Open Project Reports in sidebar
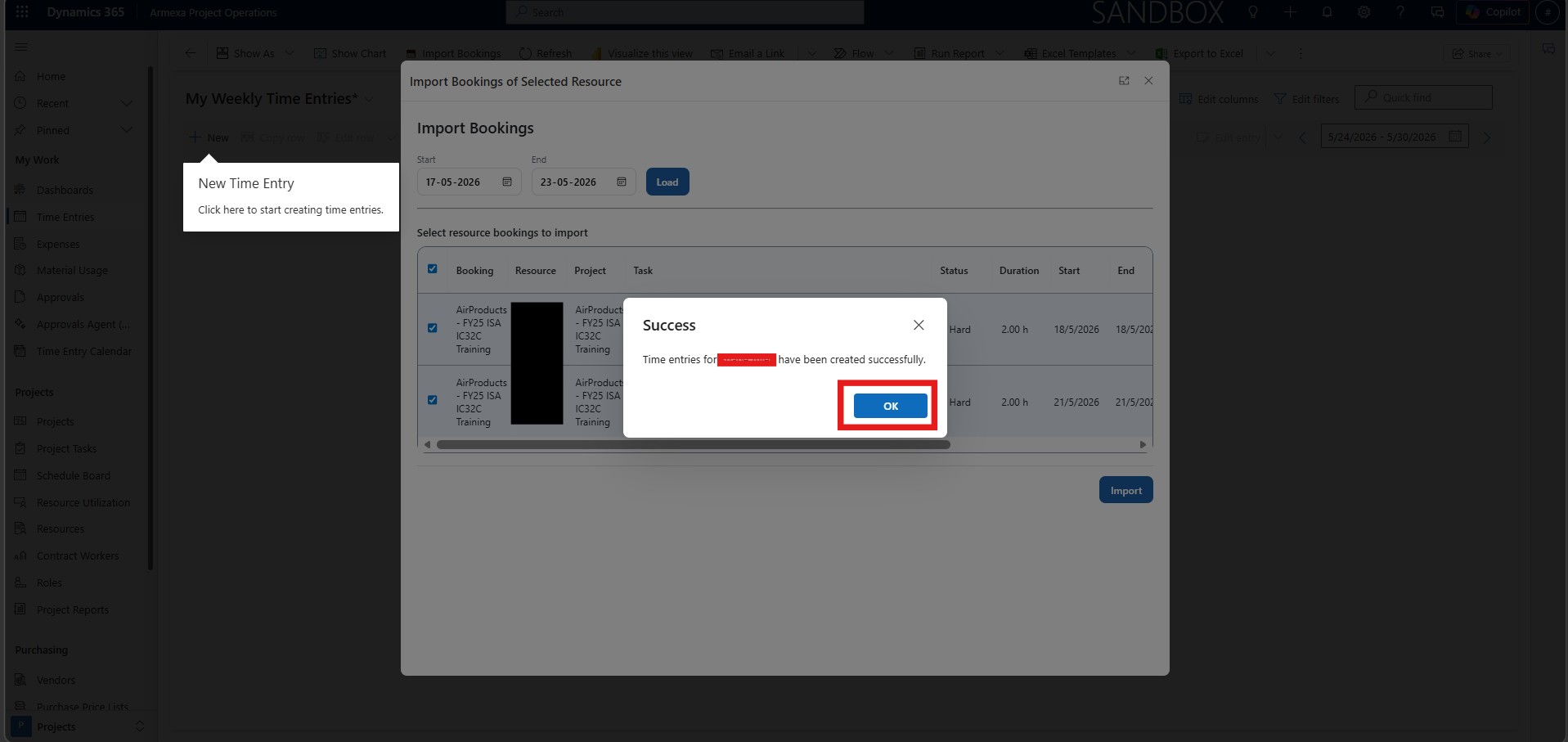The image size is (1568, 742). (72, 609)
